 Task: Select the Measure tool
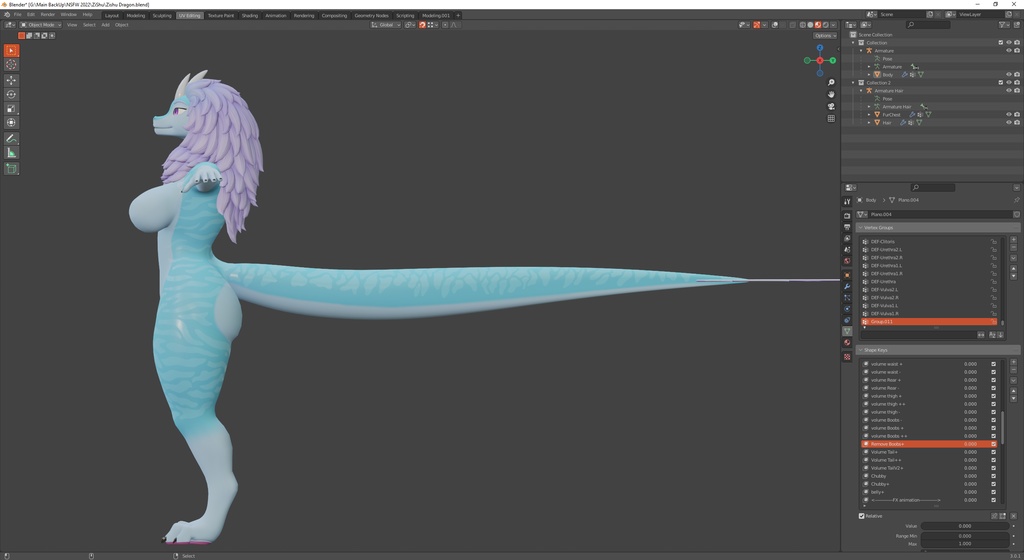point(11,153)
